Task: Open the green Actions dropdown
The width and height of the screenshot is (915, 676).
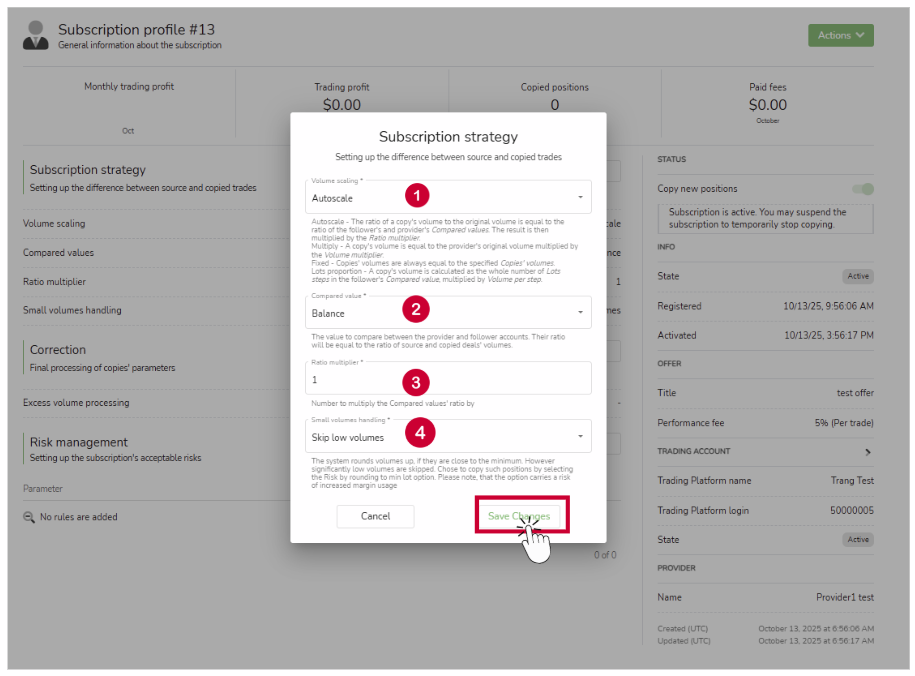Action: coord(840,35)
